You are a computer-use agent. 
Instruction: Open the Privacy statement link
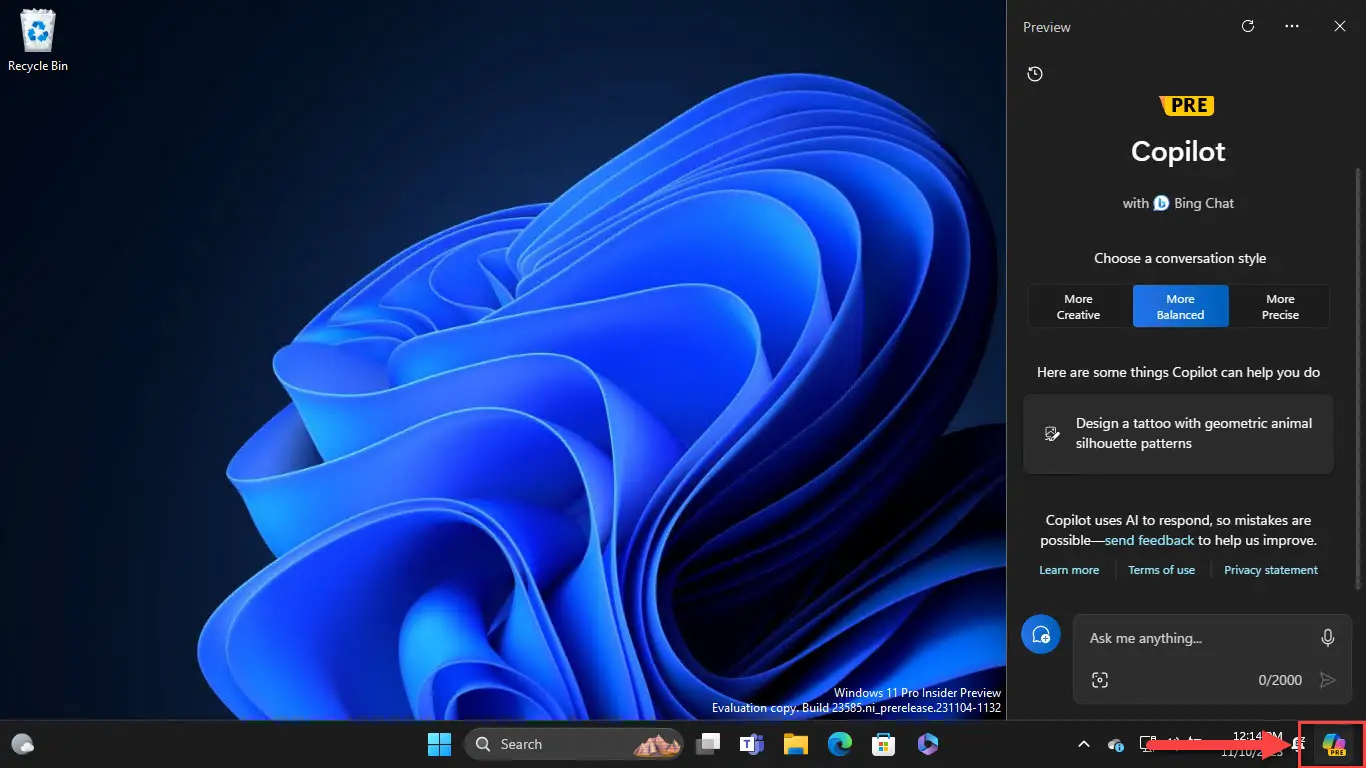[x=1271, y=570]
